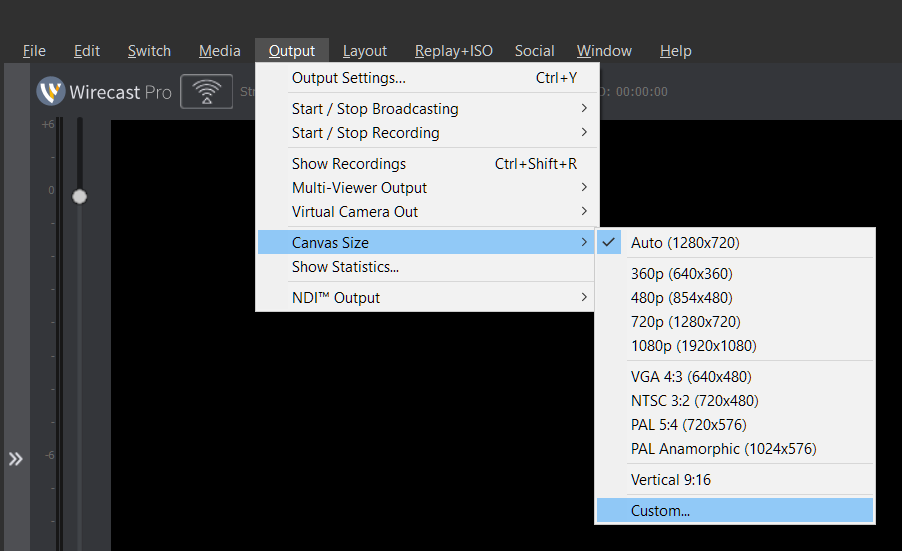Open the Help menu
The width and height of the screenshot is (902, 551).
[x=675, y=51]
